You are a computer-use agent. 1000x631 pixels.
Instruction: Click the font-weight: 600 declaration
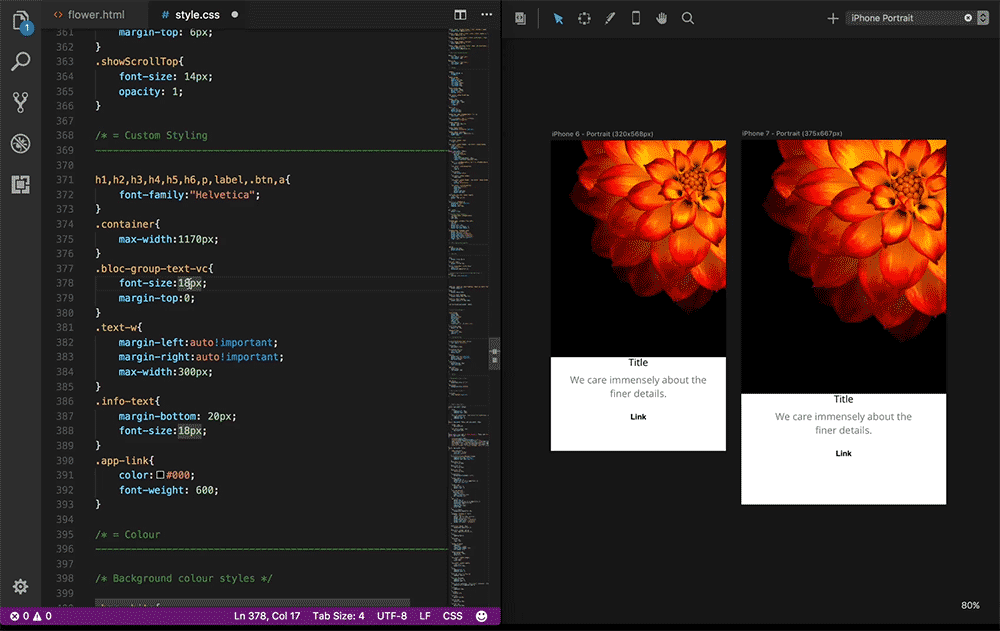point(168,490)
